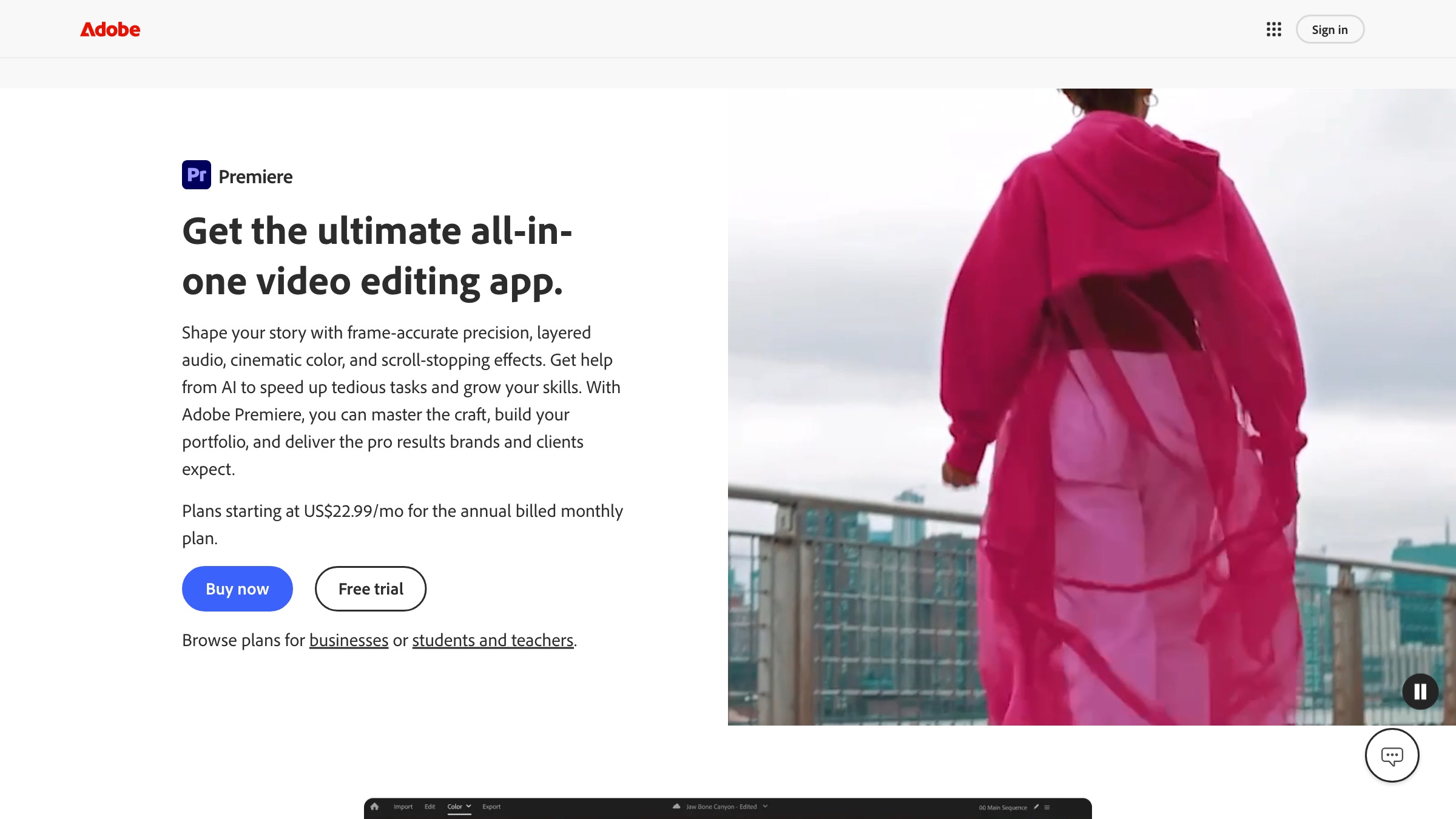Screen dimensions: 1456x819
Task: Select the Color tab in Premiere preview
Action: [x=455, y=807]
